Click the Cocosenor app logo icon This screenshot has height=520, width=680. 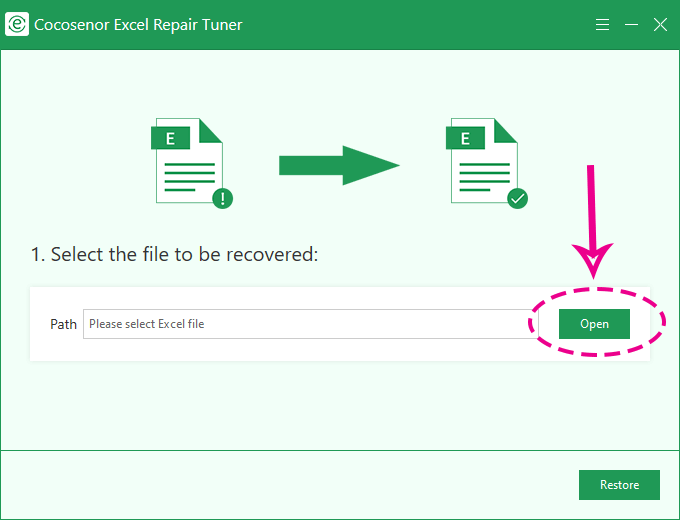click(x=17, y=24)
